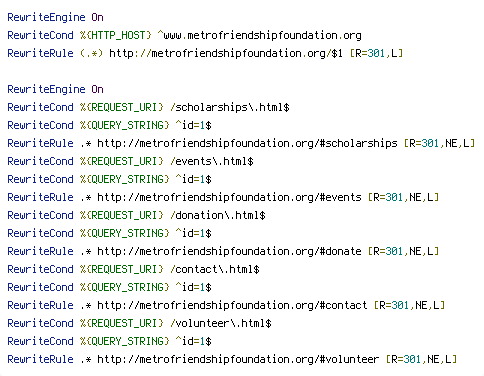
Task: Click the /donation\.html$ pattern
Action: click(218, 215)
